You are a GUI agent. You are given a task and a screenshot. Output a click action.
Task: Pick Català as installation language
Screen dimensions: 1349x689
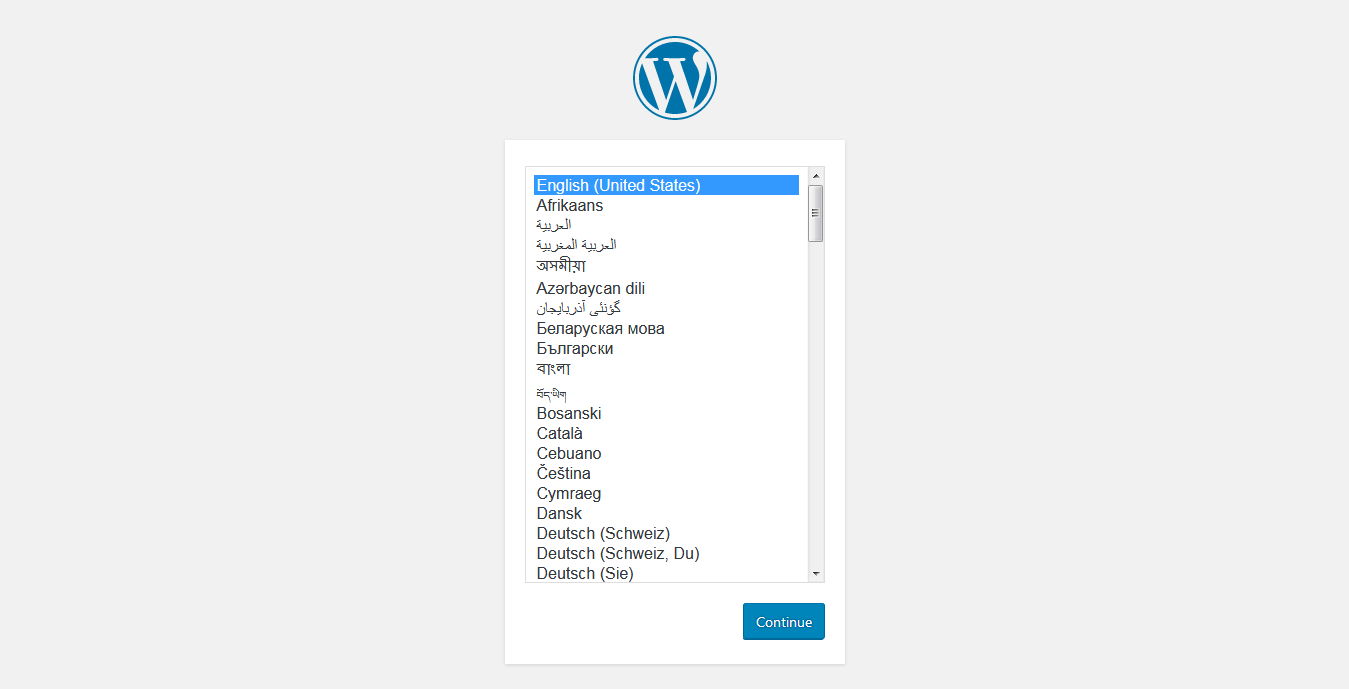(560, 433)
